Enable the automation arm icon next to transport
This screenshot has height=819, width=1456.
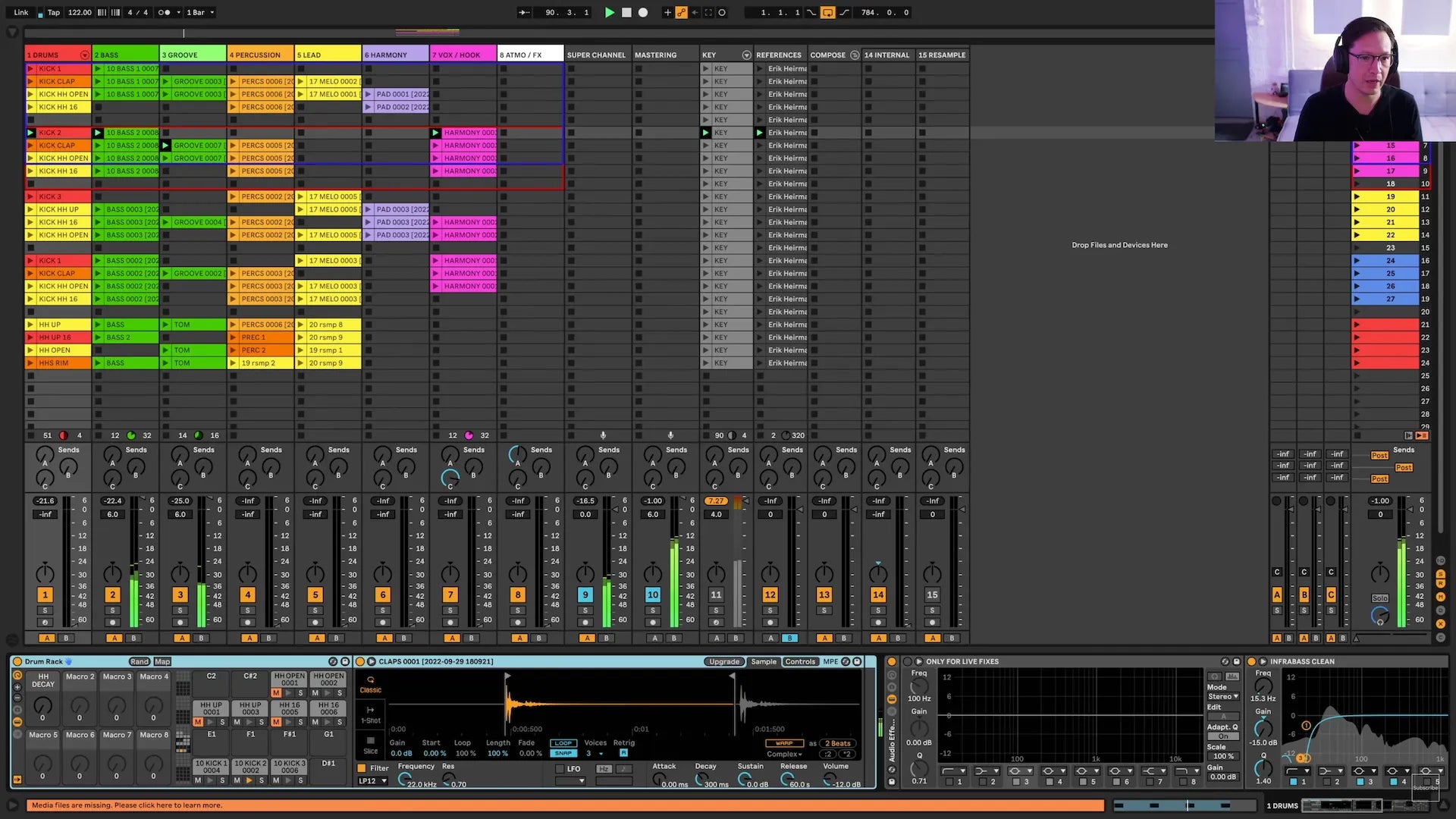pyautogui.click(x=681, y=12)
